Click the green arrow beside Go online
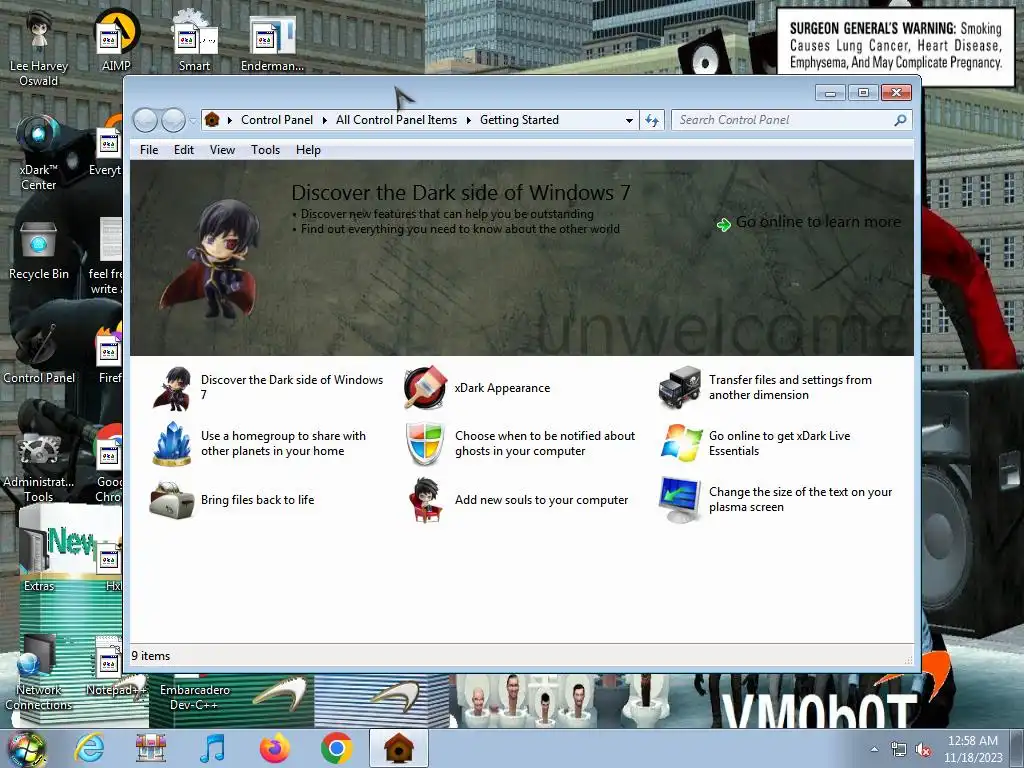This screenshot has height=768, width=1024. [x=724, y=224]
